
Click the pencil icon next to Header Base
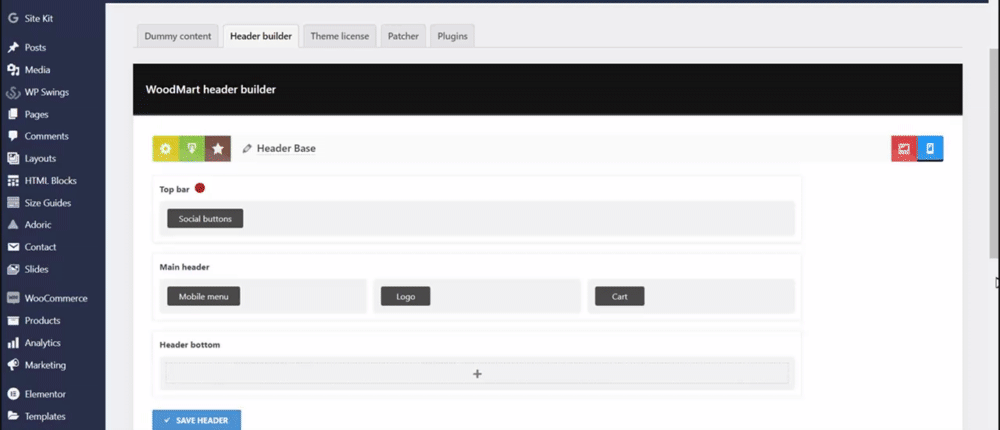pyautogui.click(x=247, y=149)
